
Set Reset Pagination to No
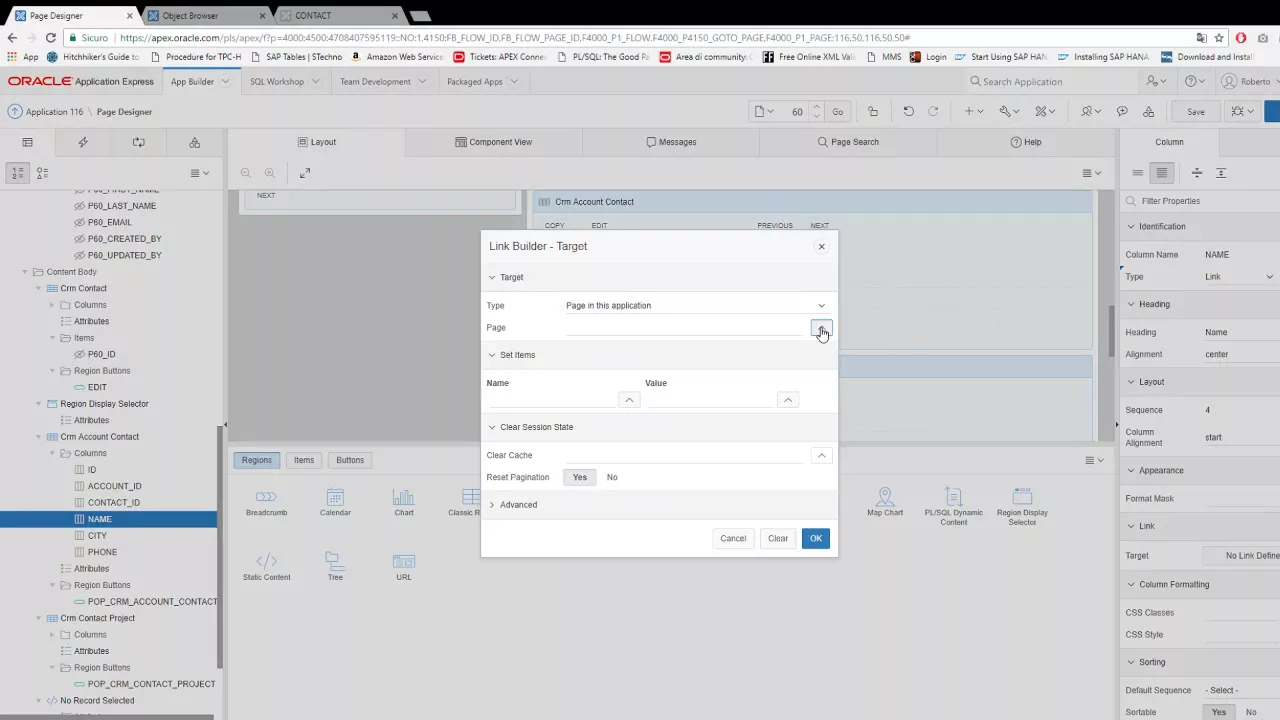pos(612,477)
